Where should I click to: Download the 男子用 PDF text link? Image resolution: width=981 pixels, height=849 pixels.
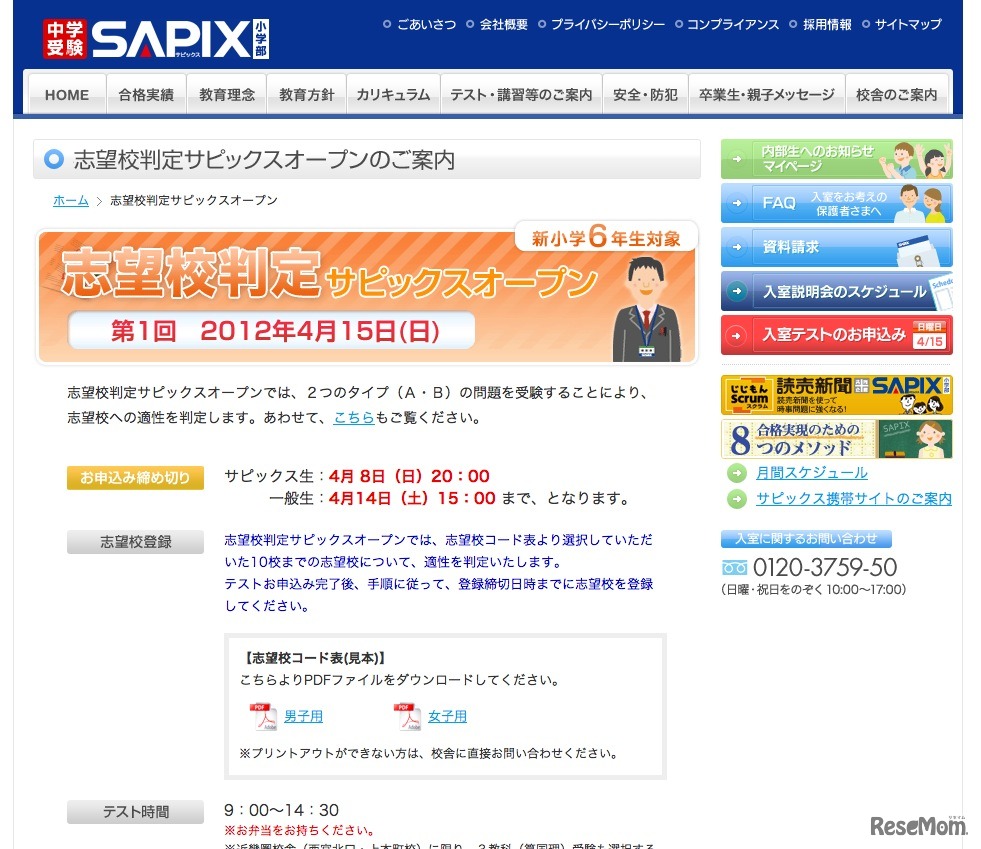[x=303, y=716]
